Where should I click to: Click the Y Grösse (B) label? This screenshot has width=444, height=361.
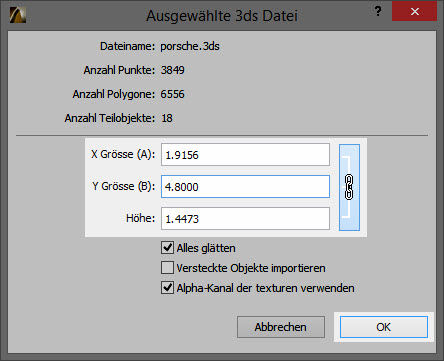tap(124, 186)
